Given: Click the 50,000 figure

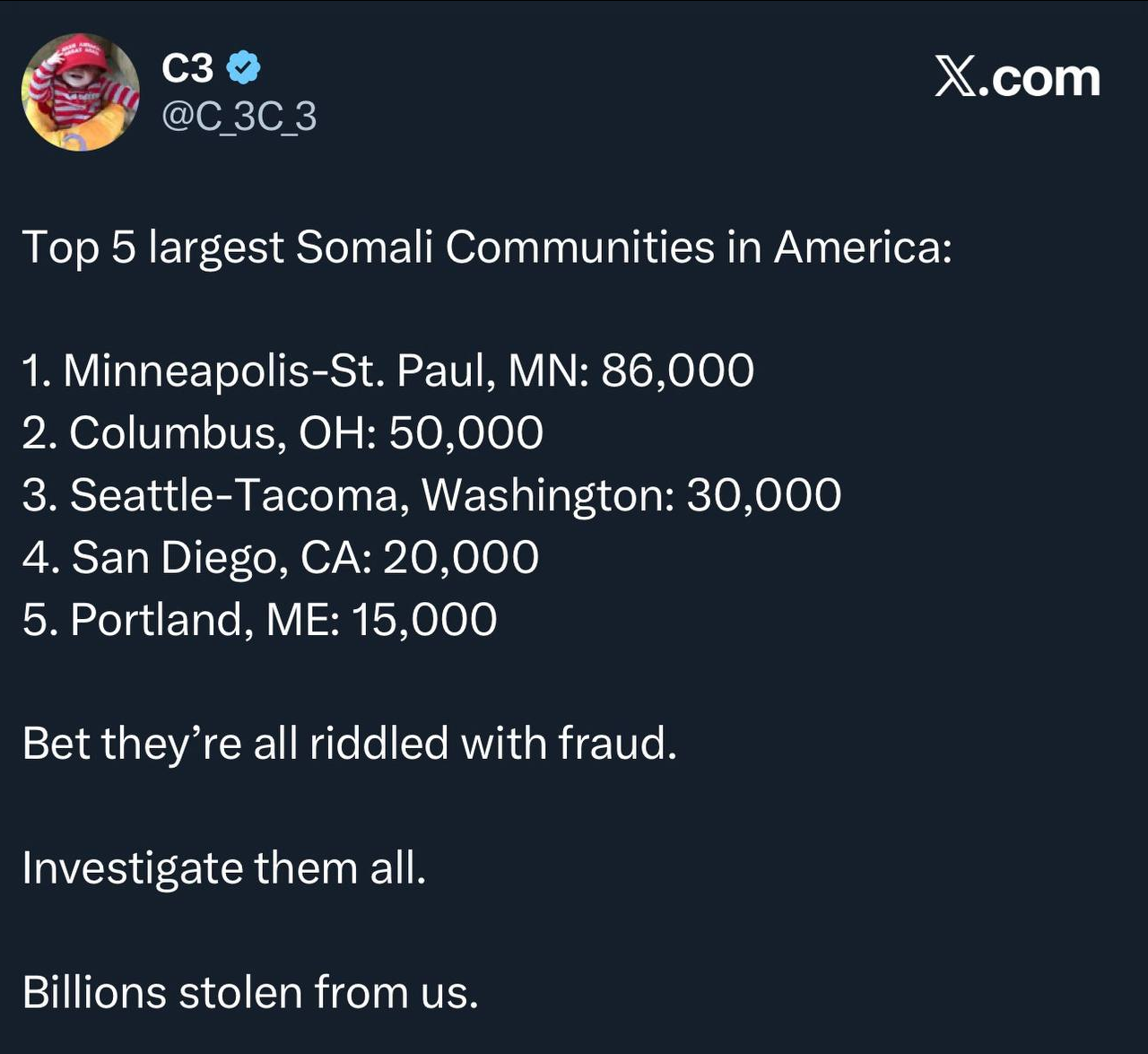Looking at the screenshot, I should coord(465,432).
